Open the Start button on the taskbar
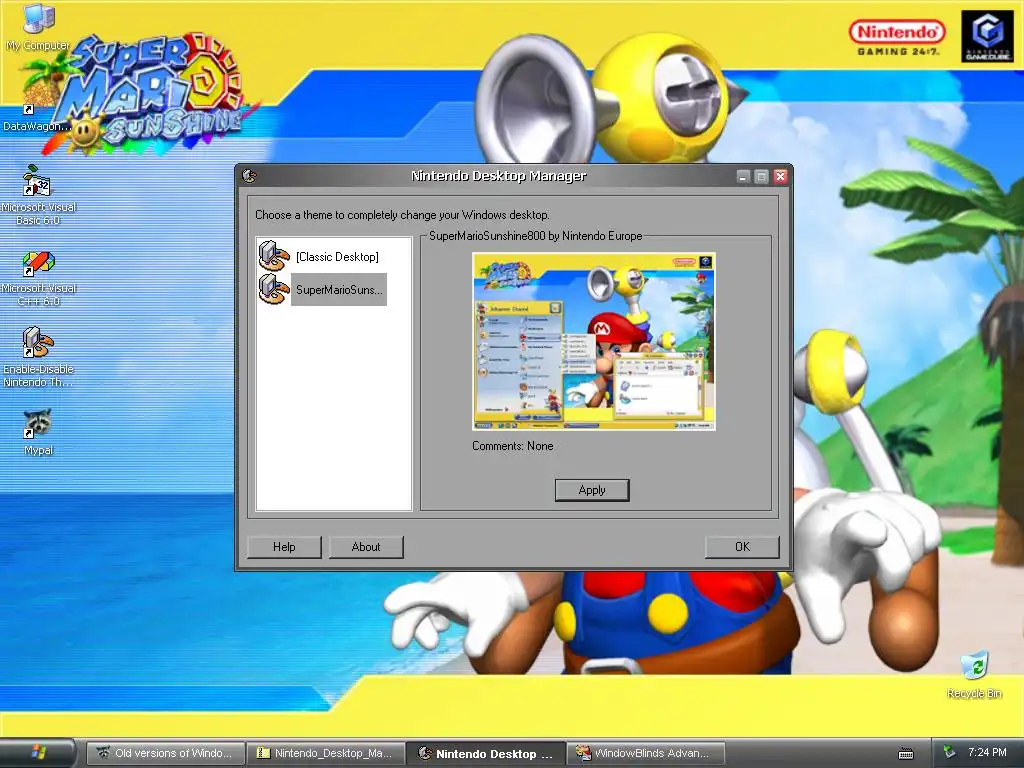 [37, 753]
